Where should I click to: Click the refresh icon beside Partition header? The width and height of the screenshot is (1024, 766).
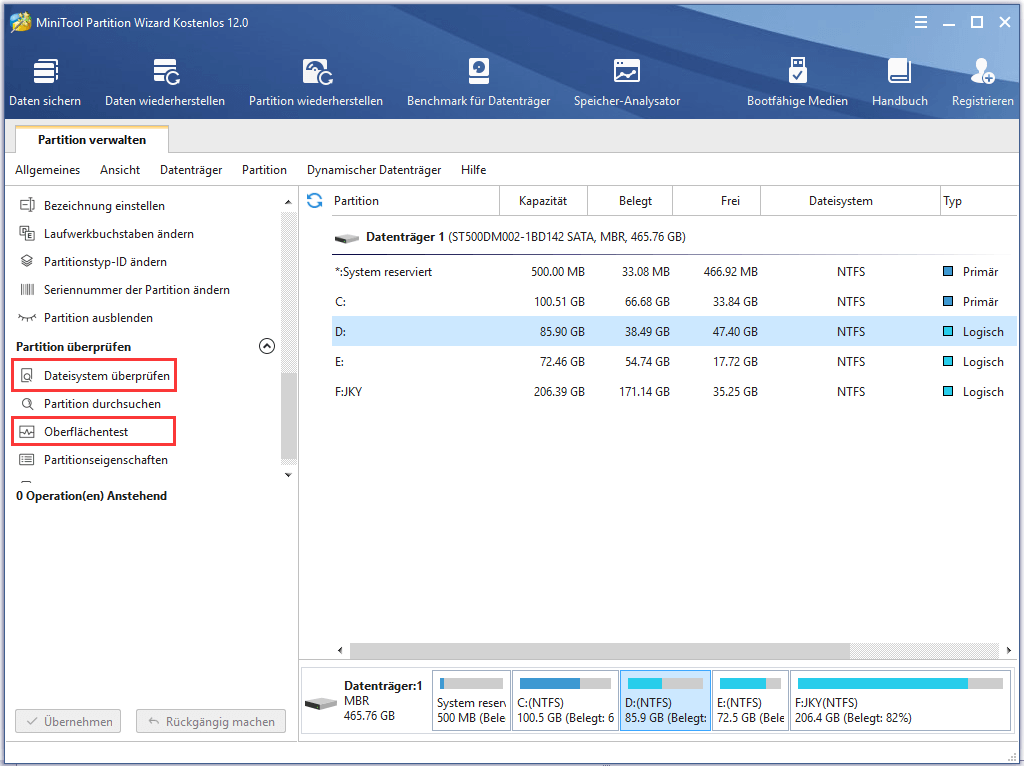tap(314, 200)
